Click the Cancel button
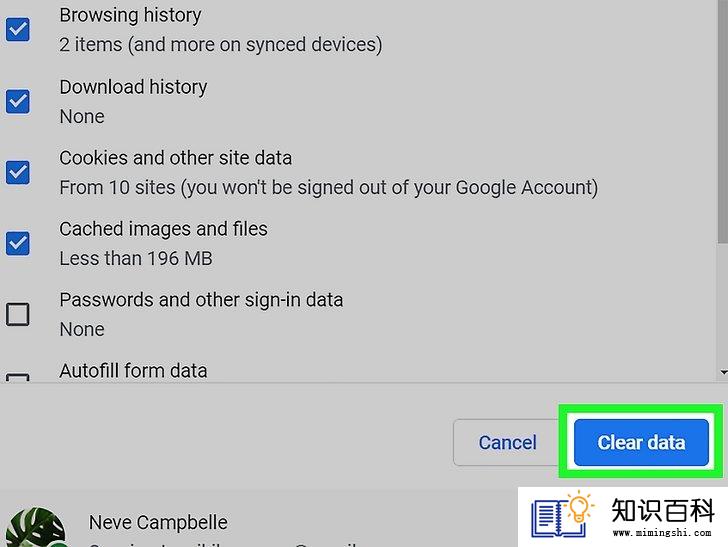The height and width of the screenshot is (547, 728). tap(507, 442)
